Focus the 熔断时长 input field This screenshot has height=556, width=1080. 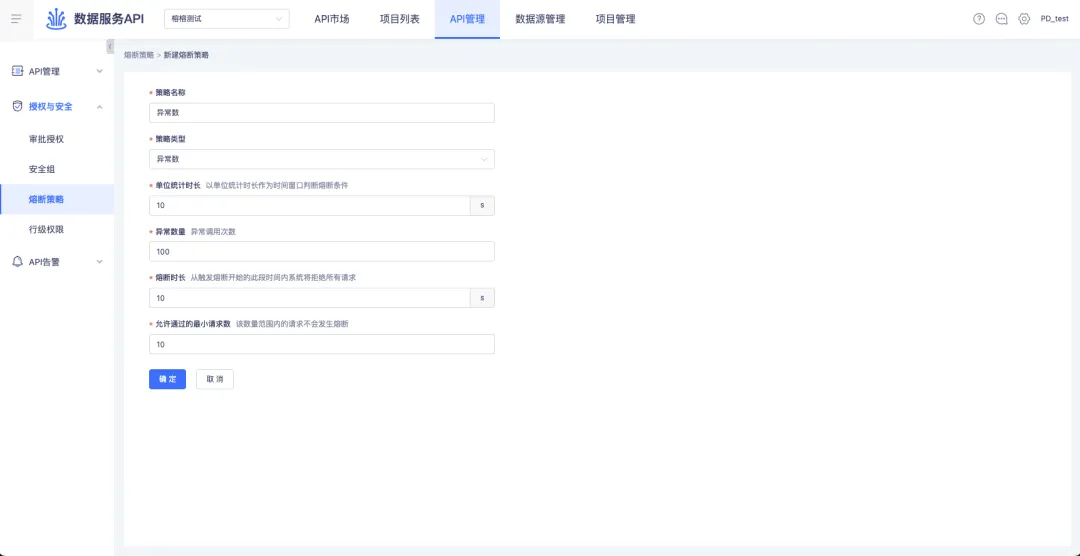pos(309,298)
